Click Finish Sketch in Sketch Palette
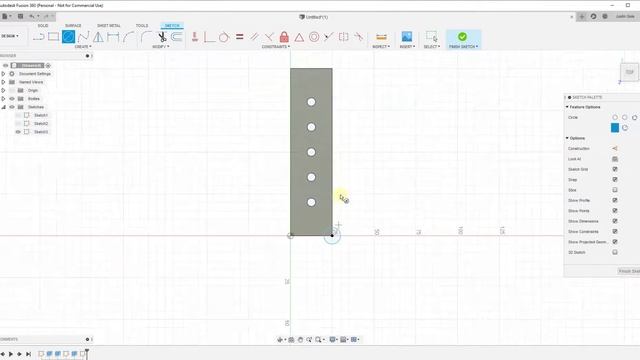Screen dimensions: 640x360 pyautogui.click(x=629, y=271)
